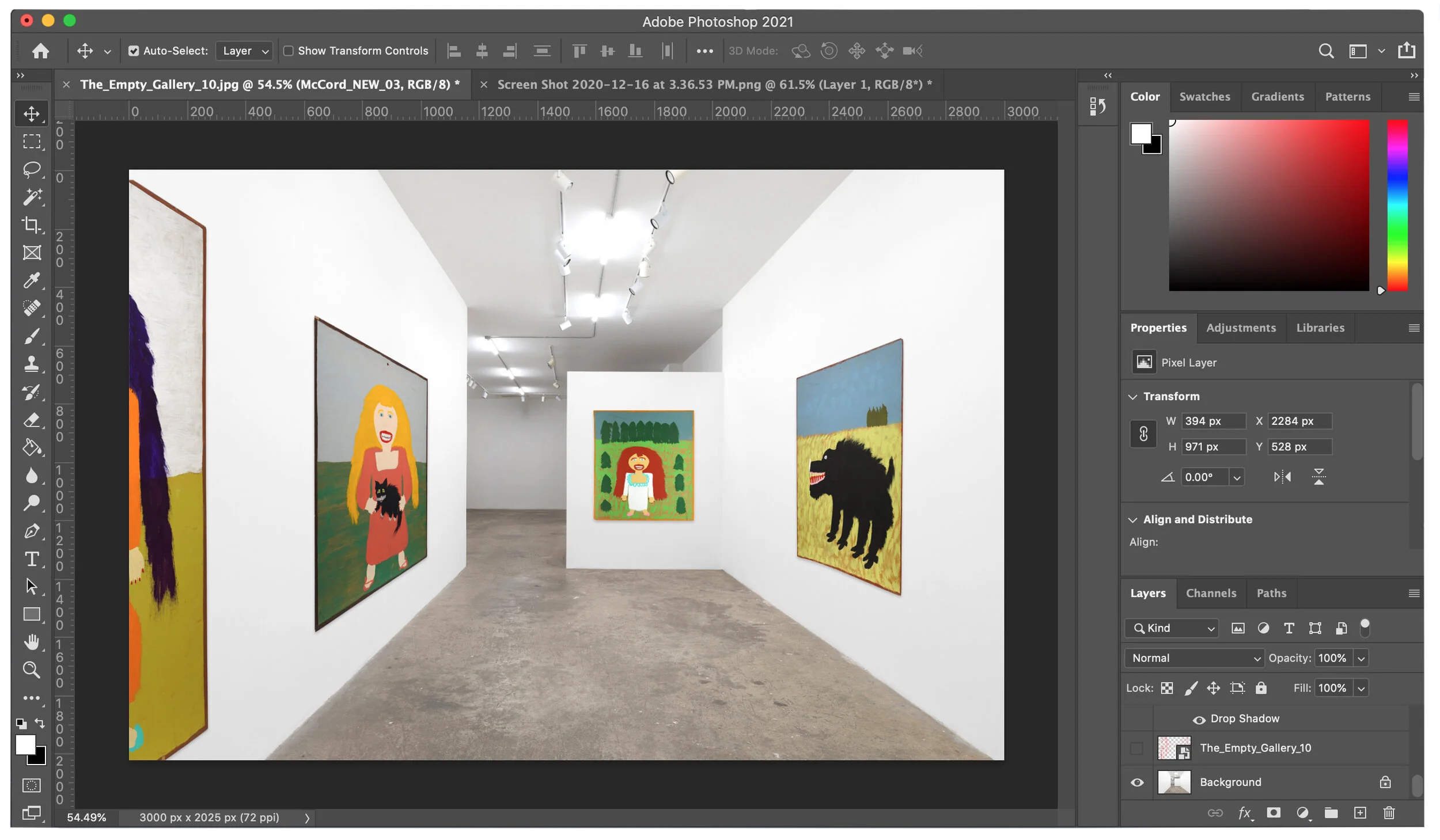Open the Auto-Select Layer dropdown
The width and height of the screenshot is (1440, 840).
click(244, 51)
